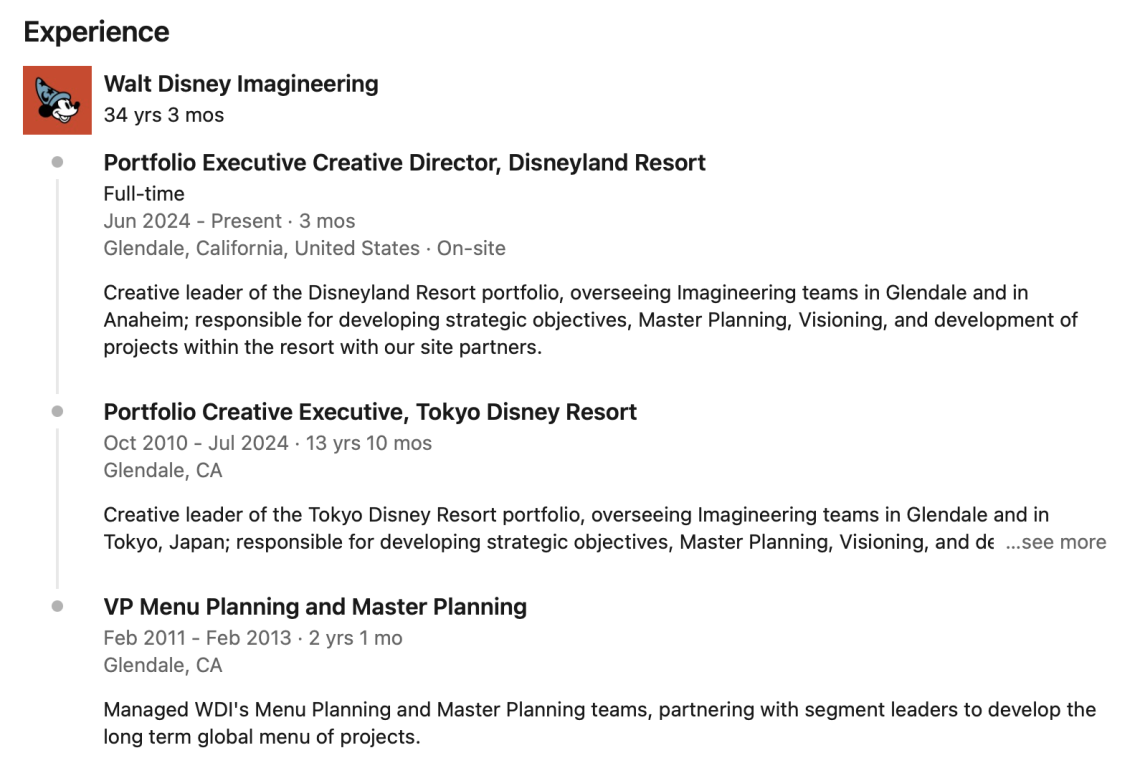Select the Portfolio Creative Executive, Tokyo Disney Resort title
This screenshot has height=768, width=1140.
coord(370,412)
